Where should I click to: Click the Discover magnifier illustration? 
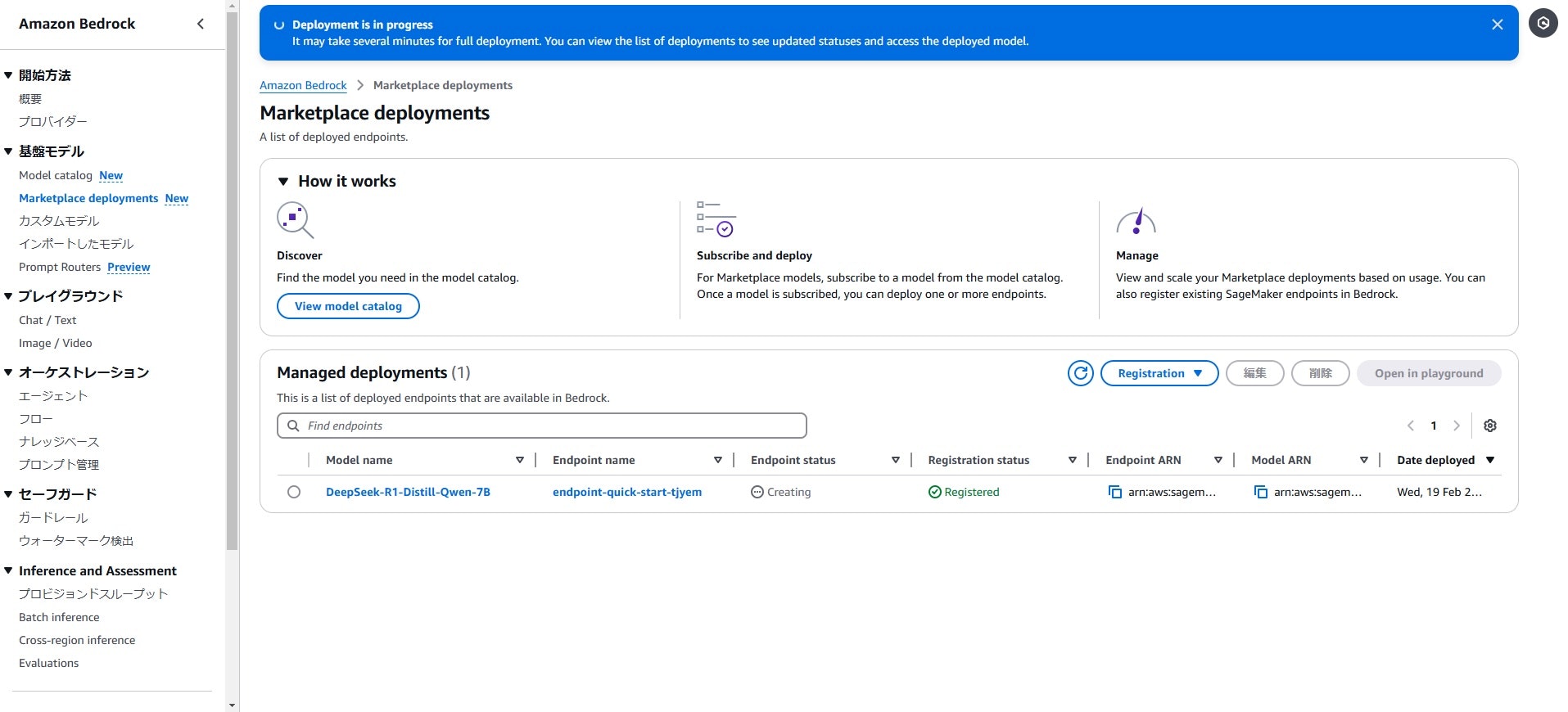296,219
